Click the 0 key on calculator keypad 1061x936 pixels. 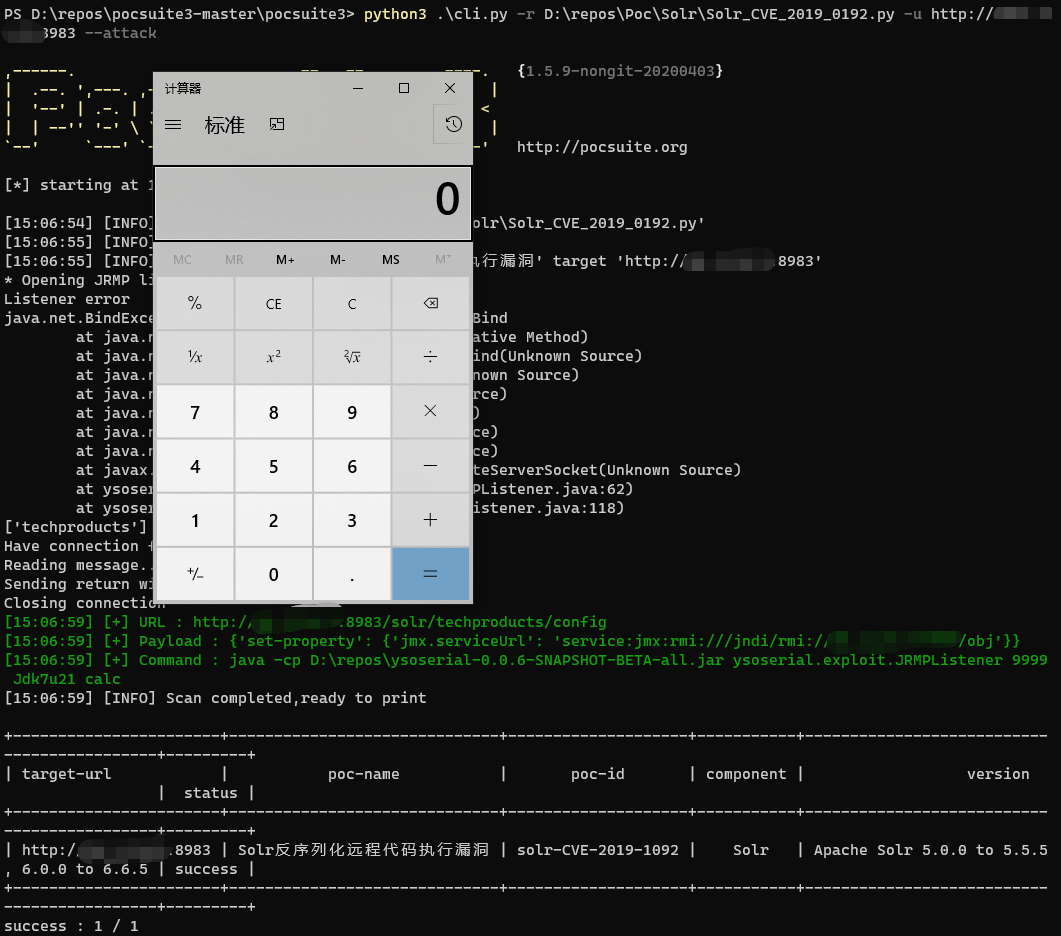[x=273, y=574]
